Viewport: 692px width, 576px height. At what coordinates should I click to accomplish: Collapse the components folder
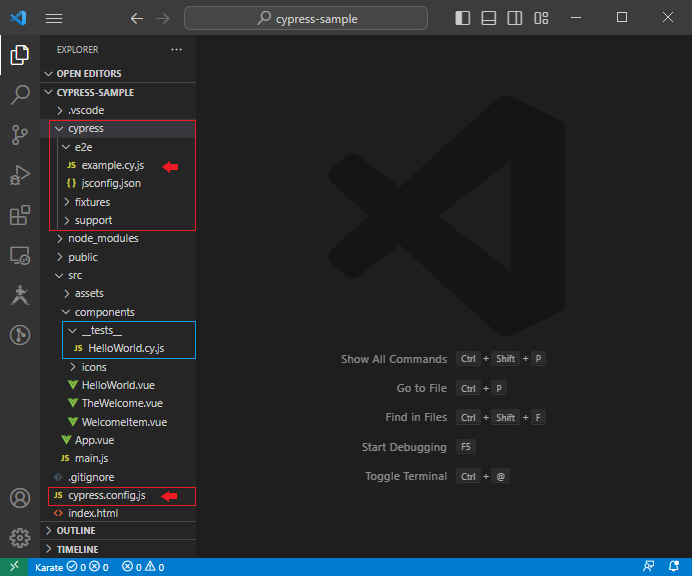coord(118,312)
